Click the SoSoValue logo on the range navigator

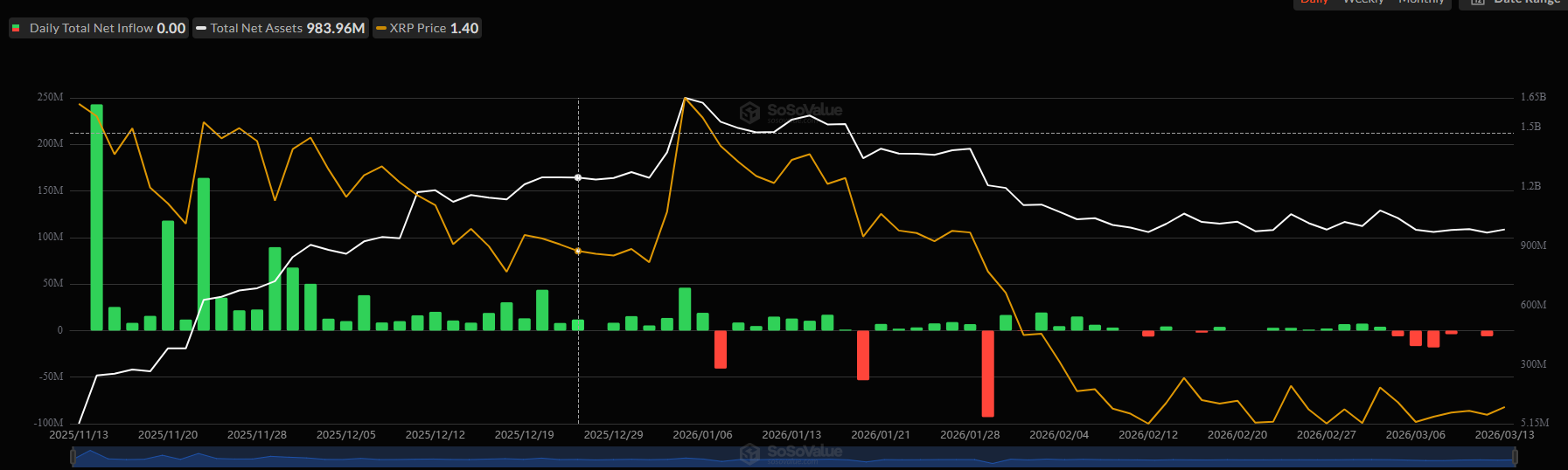[x=749, y=453]
